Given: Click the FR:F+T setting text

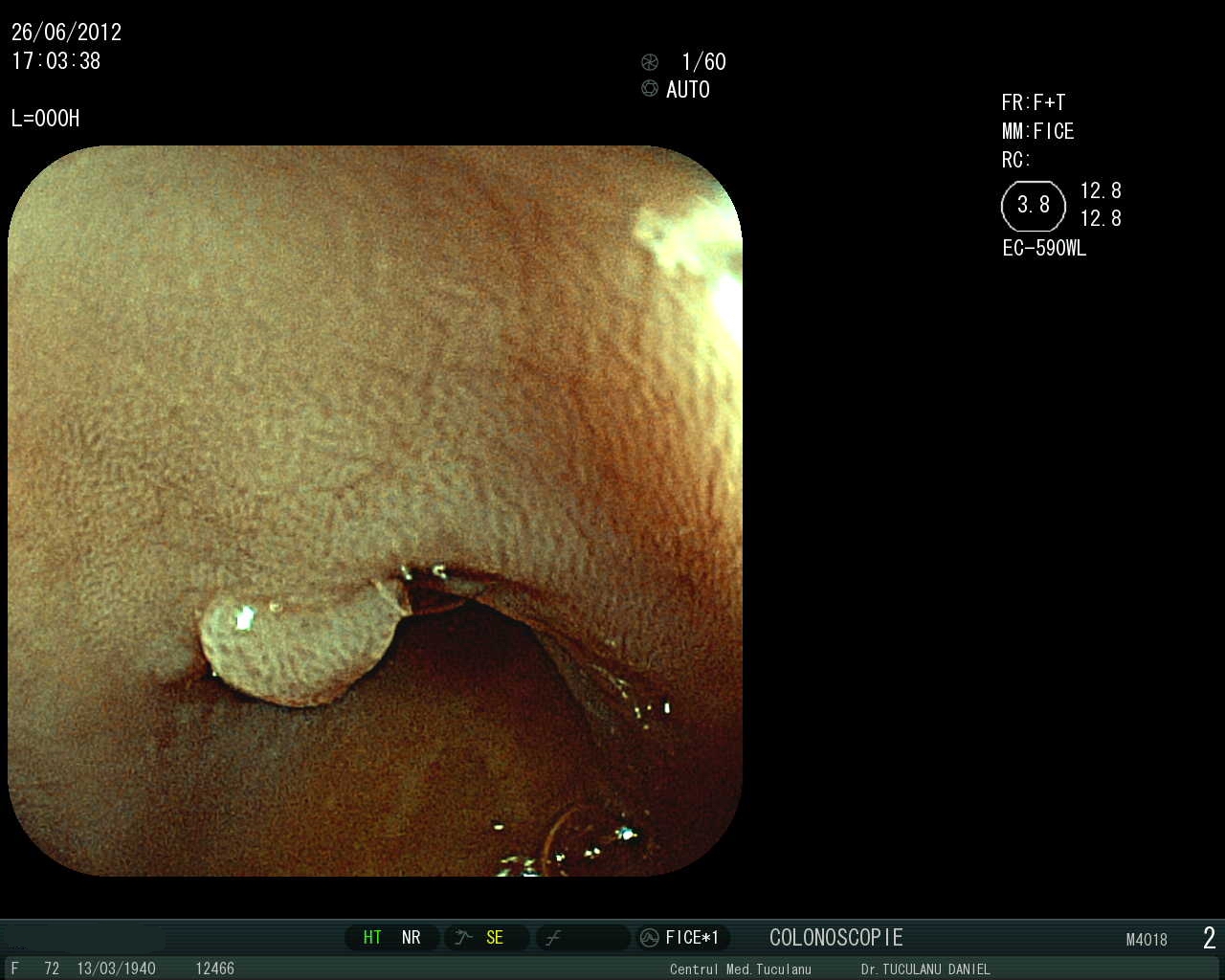Looking at the screenshot, I should coord(1034,103).
